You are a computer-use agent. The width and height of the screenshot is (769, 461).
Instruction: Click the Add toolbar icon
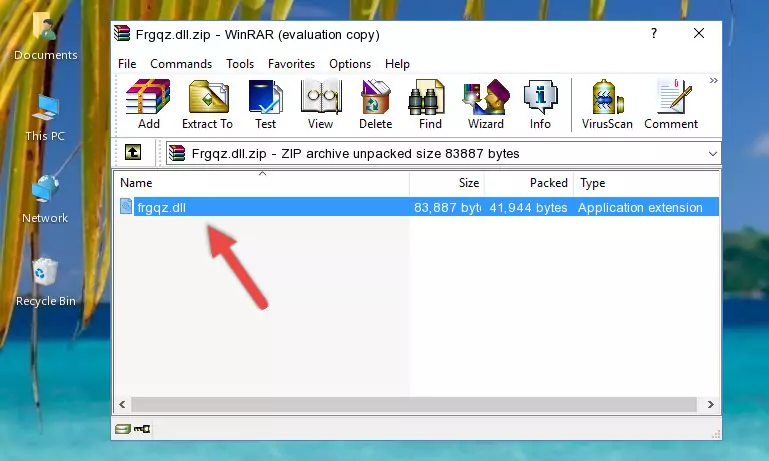[x=148, y=104]
